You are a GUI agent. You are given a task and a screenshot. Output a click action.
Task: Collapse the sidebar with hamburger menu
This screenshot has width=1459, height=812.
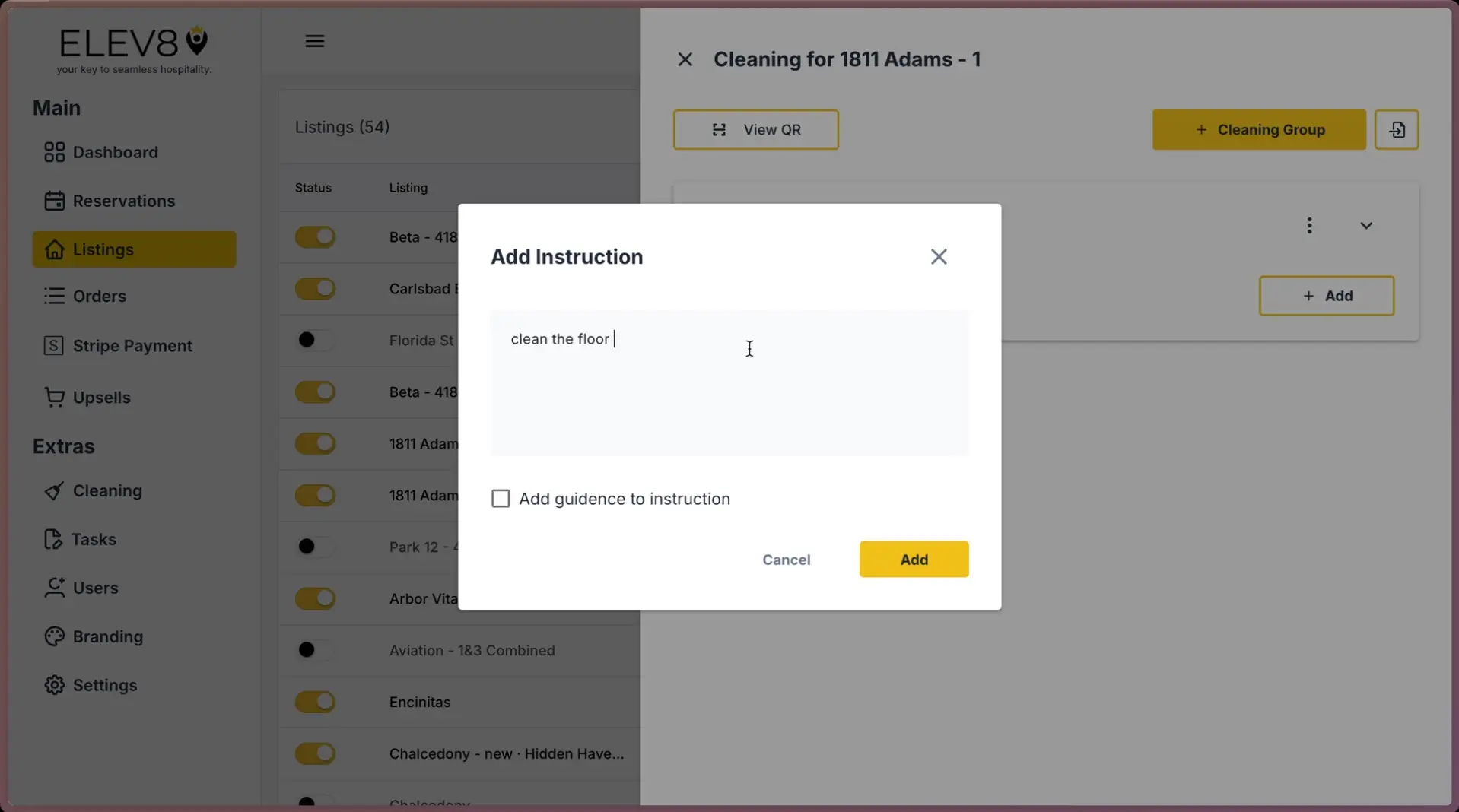point(314,40)
